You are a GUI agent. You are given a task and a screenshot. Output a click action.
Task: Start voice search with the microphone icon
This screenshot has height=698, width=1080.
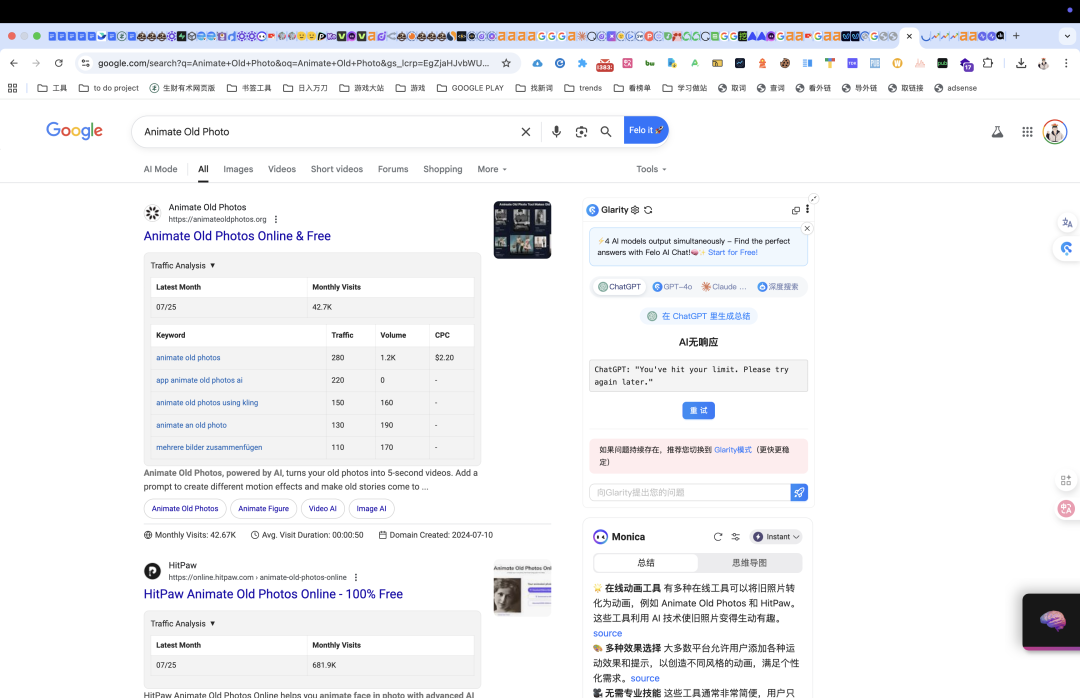pyautogui.click(x=556, y=132)
